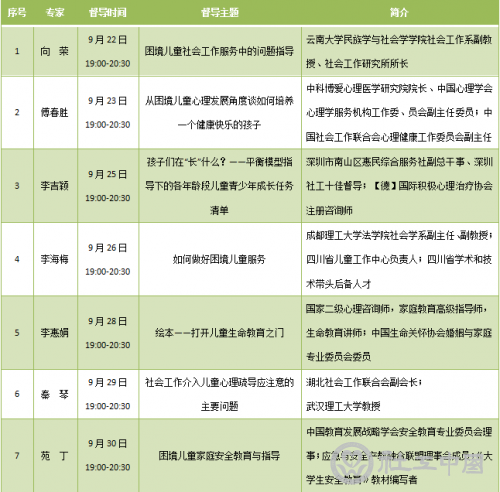
Task: Click bio line starting 中国教育发展战略学会
Action: click(x=399, y=432)
